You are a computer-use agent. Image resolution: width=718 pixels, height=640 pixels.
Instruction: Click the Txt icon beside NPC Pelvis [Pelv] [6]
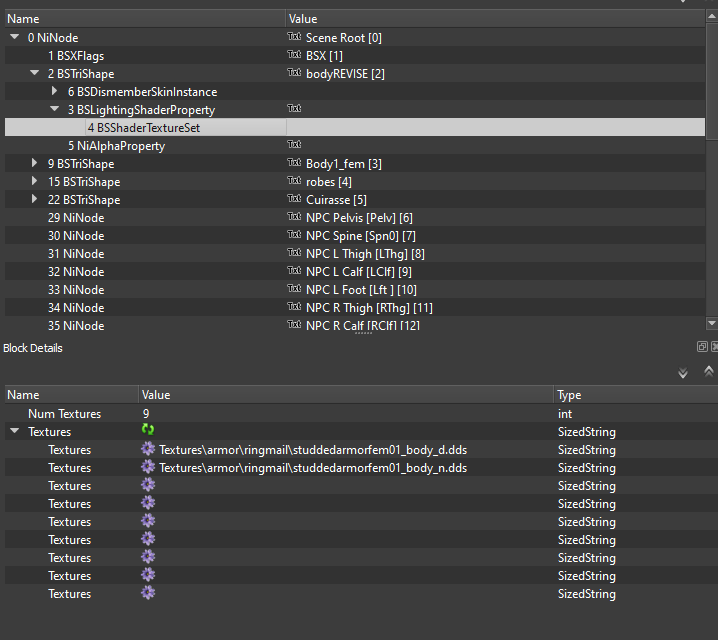[294, 216]
